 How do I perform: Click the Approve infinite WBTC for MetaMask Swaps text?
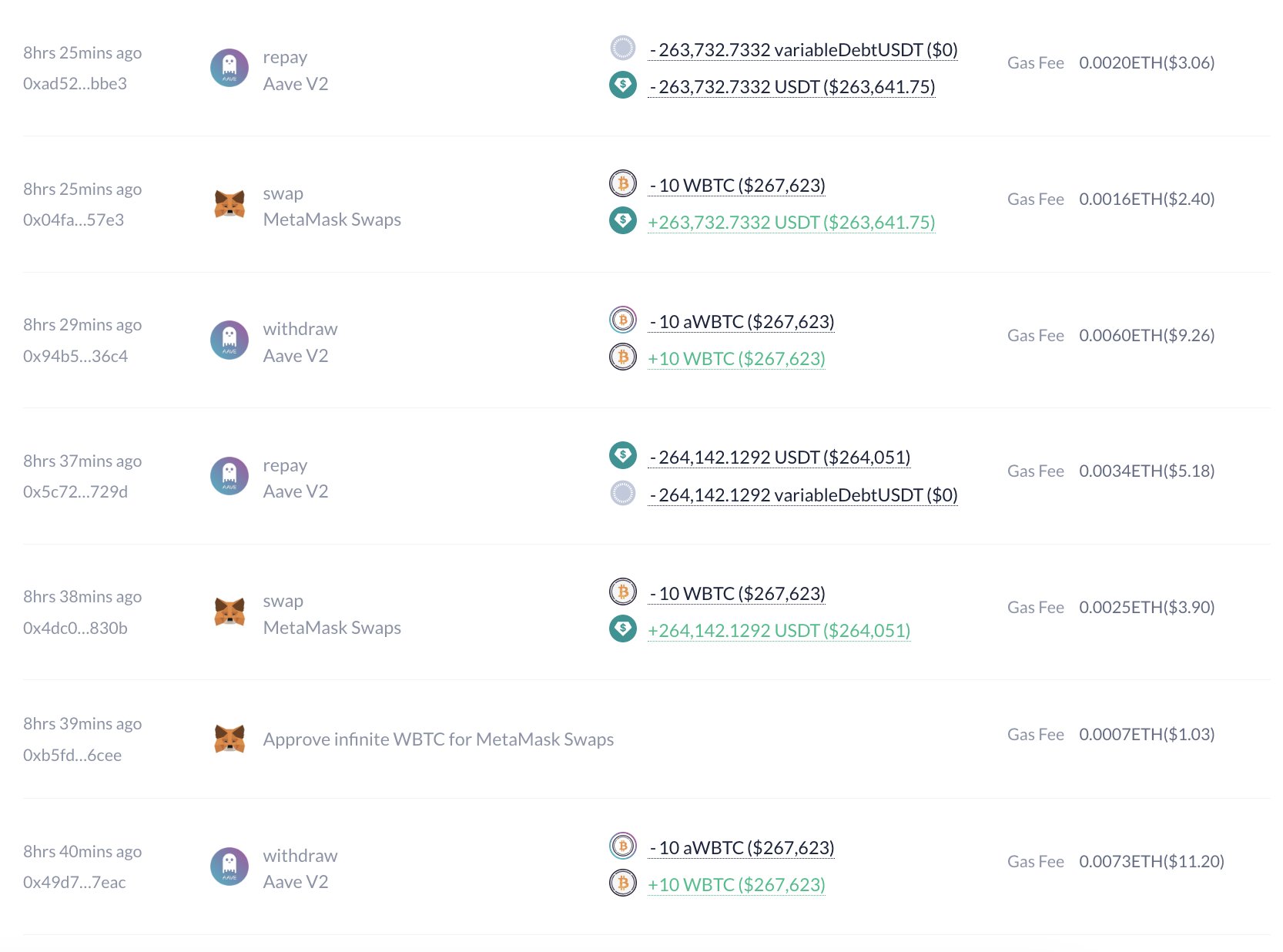pyautogui.click(x=438, y=739)
